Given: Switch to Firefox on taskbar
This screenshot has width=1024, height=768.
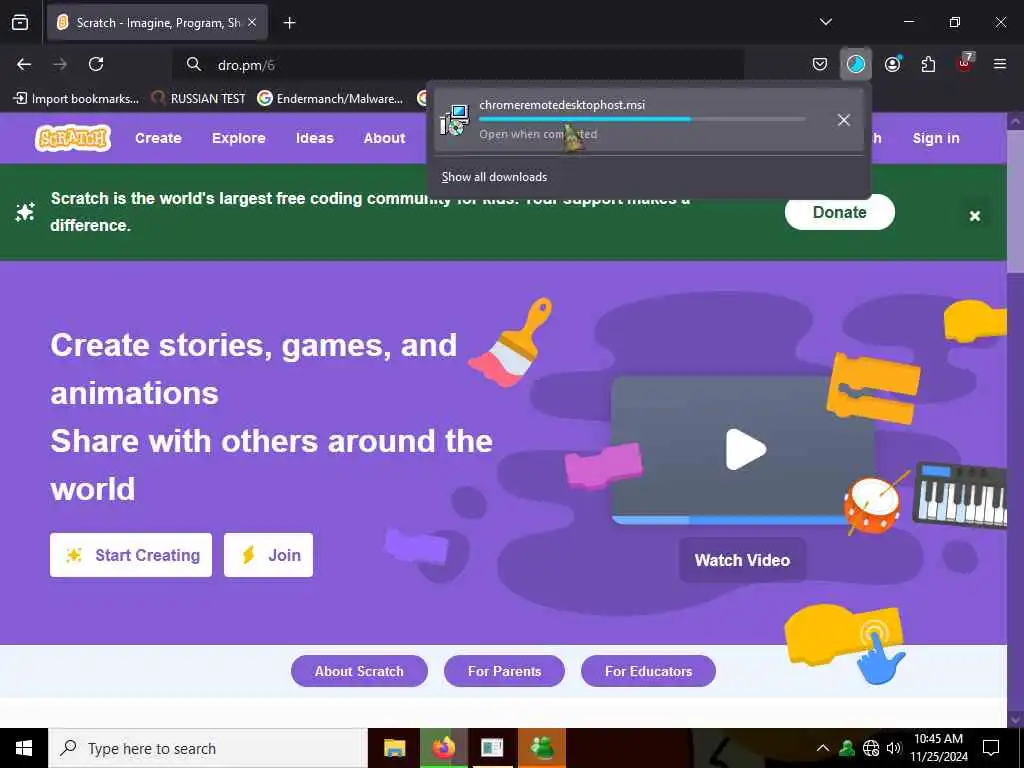Looking at the screenshot, I should tap(444, 748).
